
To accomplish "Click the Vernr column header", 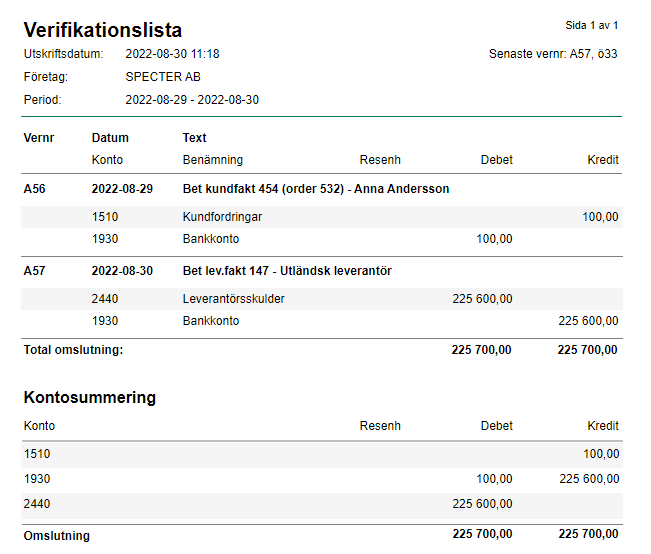I will pos(39,138).
